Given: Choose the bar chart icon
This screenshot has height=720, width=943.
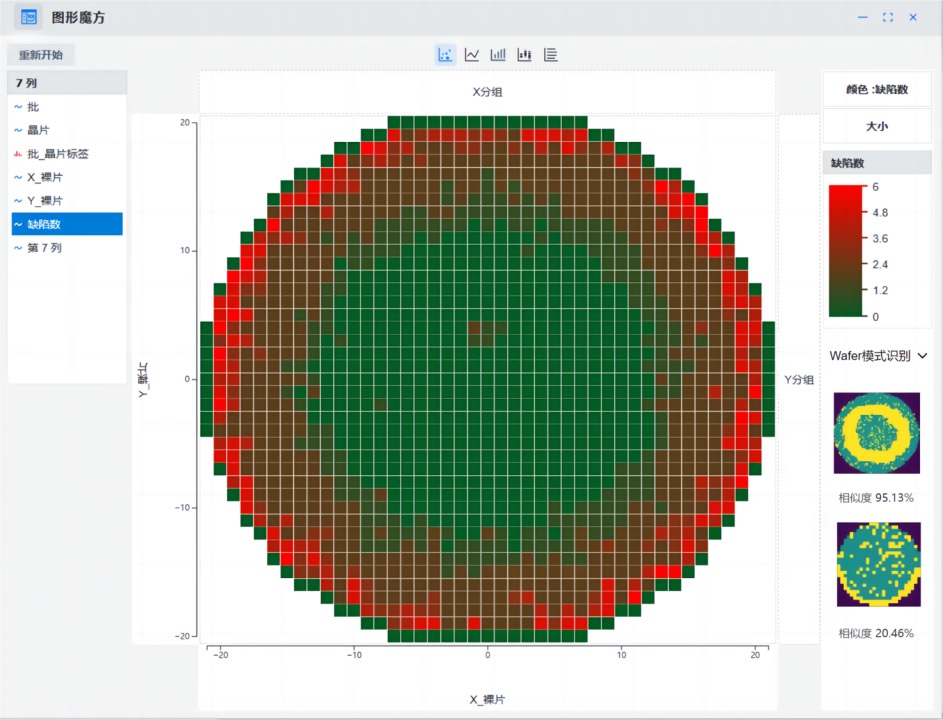Looking at the screenshot, I should click(498, 55).
